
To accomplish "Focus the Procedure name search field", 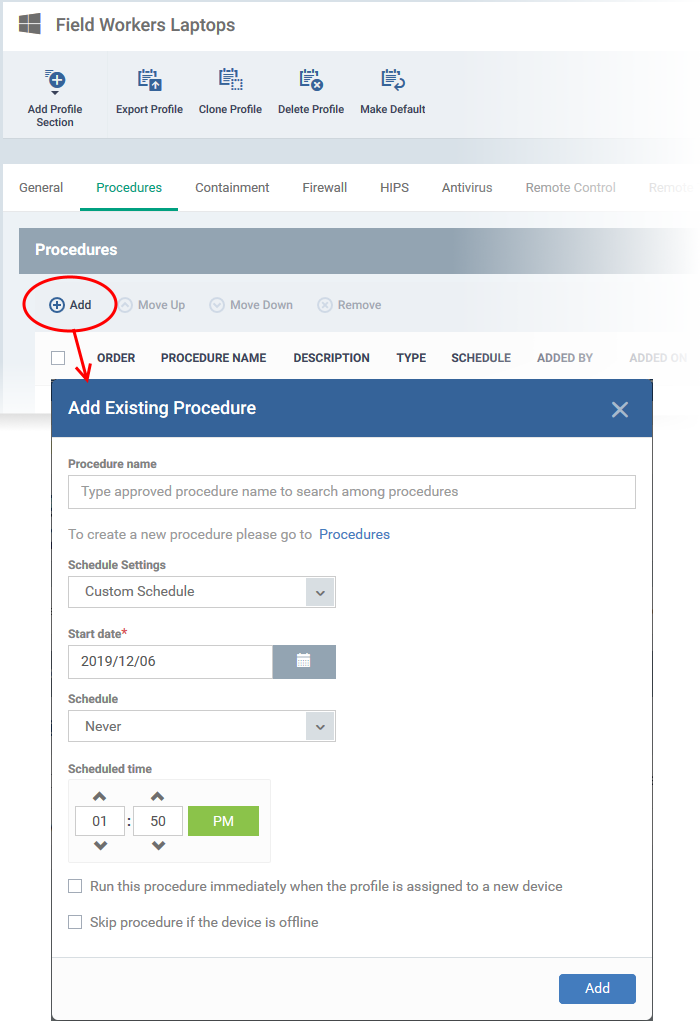I will coord(352,492).
